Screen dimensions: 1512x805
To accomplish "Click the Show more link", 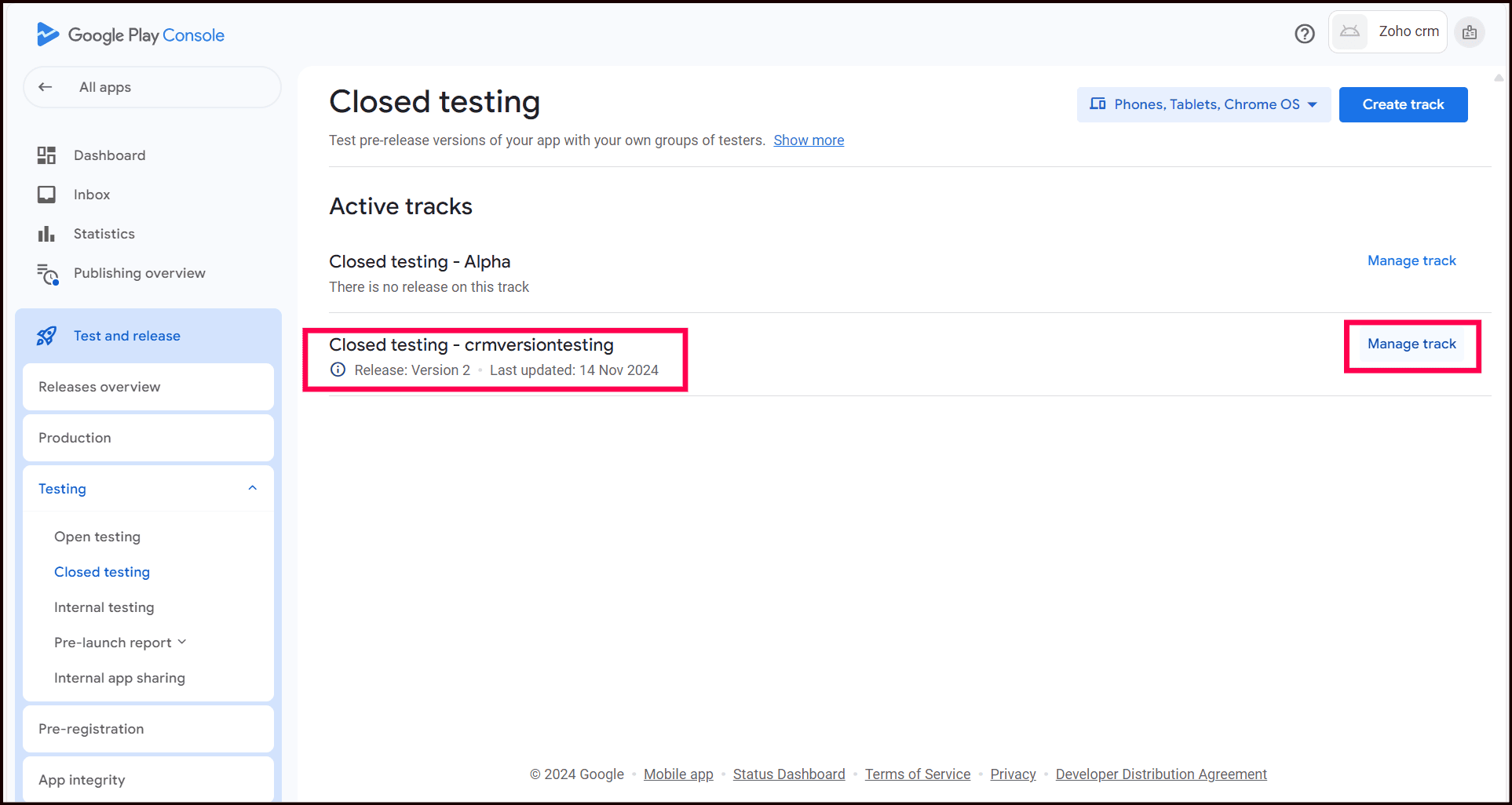I will tap(809, 140).
